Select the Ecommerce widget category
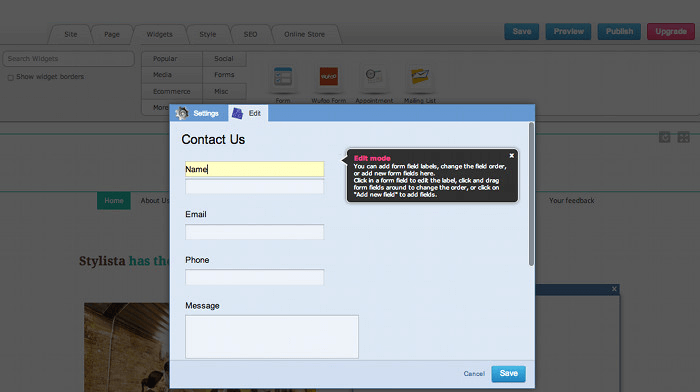This screenshot has width=700, height=392. (x=172, y=91)
